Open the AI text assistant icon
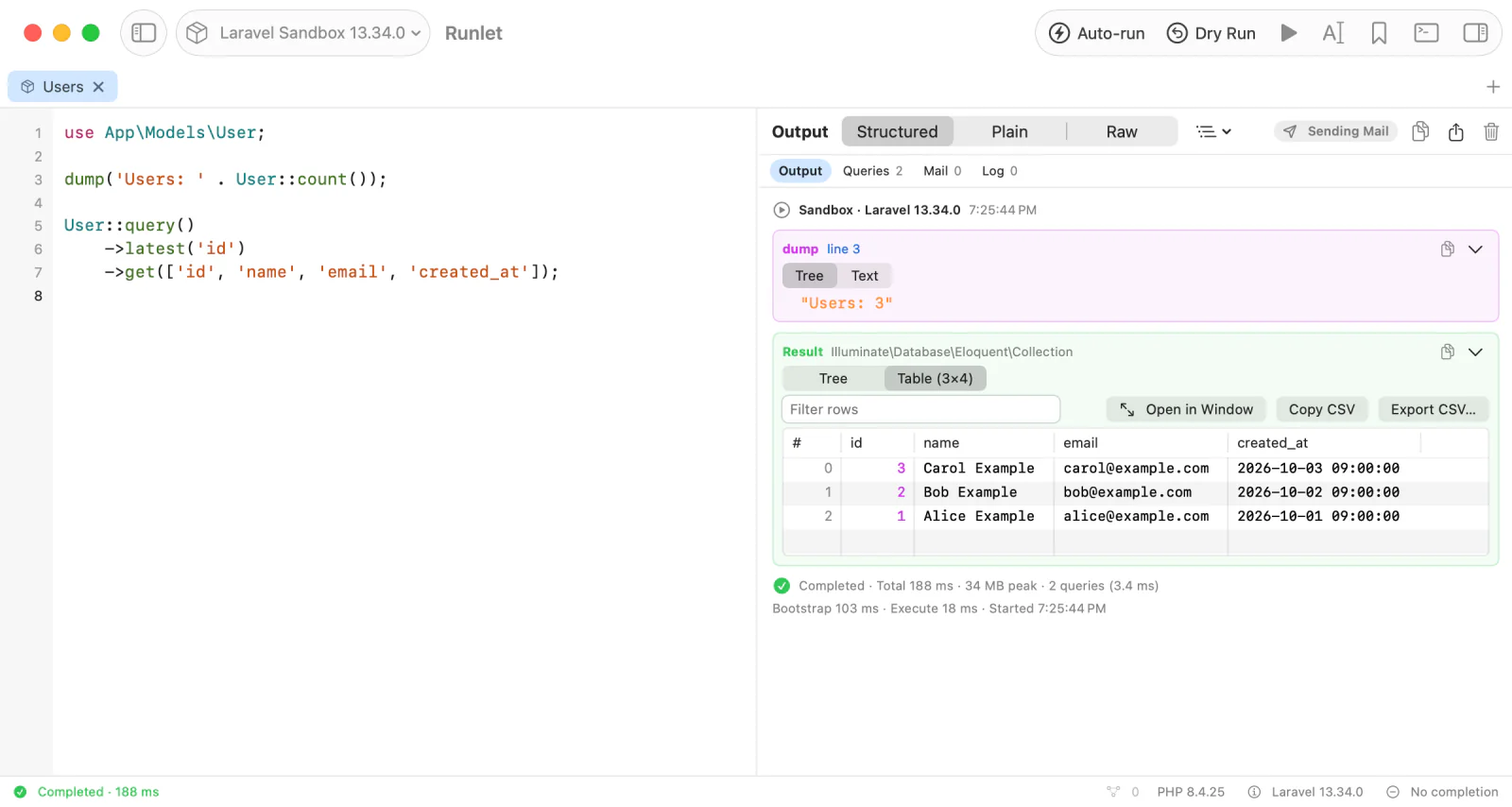 coord(1333,33)
